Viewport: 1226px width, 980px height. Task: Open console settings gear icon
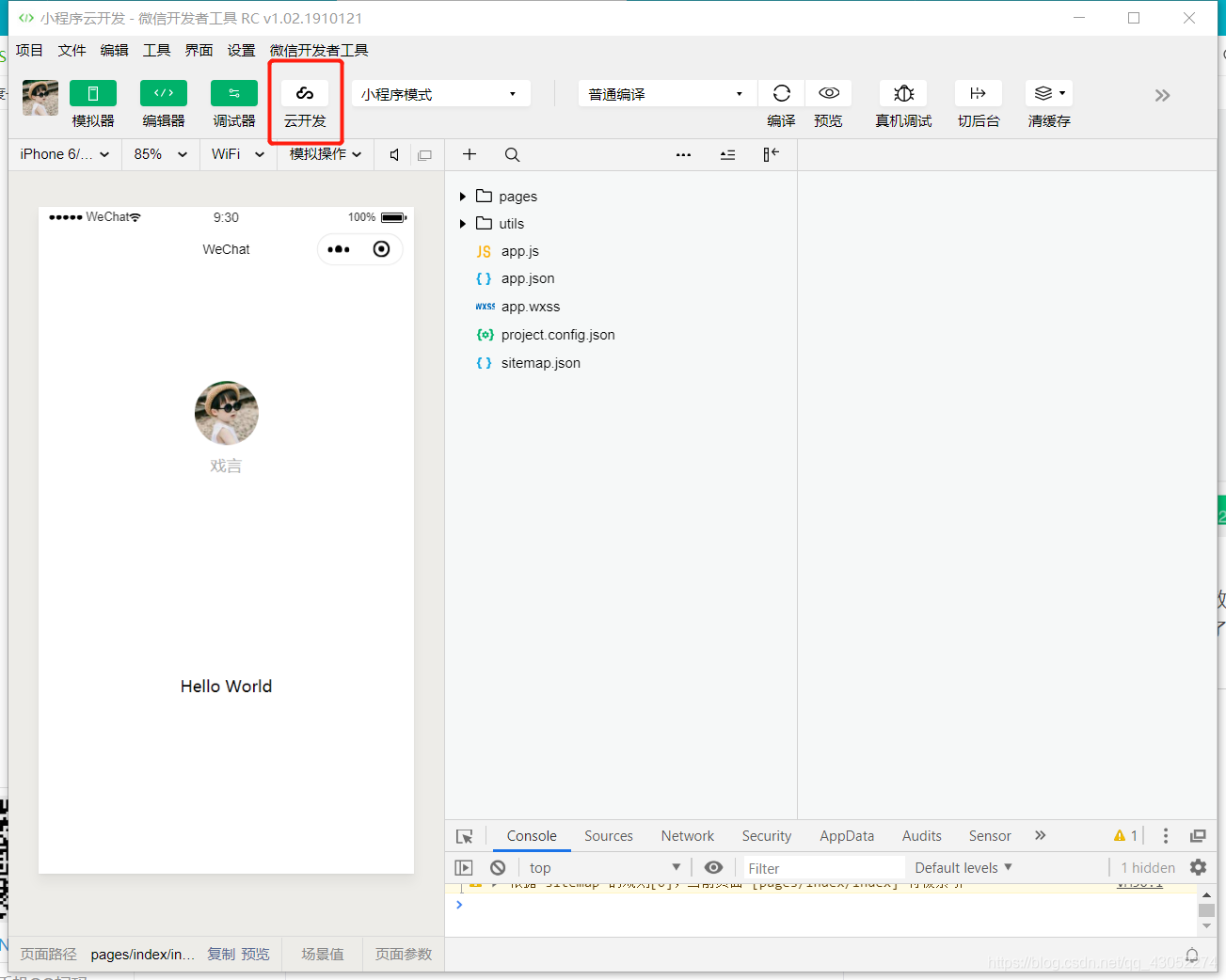(1198, 867)
